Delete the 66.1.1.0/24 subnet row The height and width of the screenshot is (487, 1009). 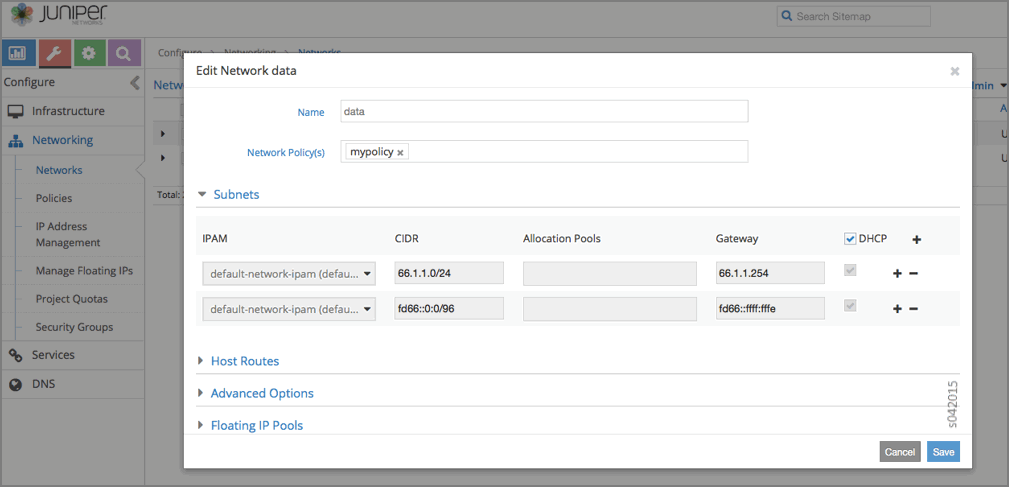pos(913,273)
